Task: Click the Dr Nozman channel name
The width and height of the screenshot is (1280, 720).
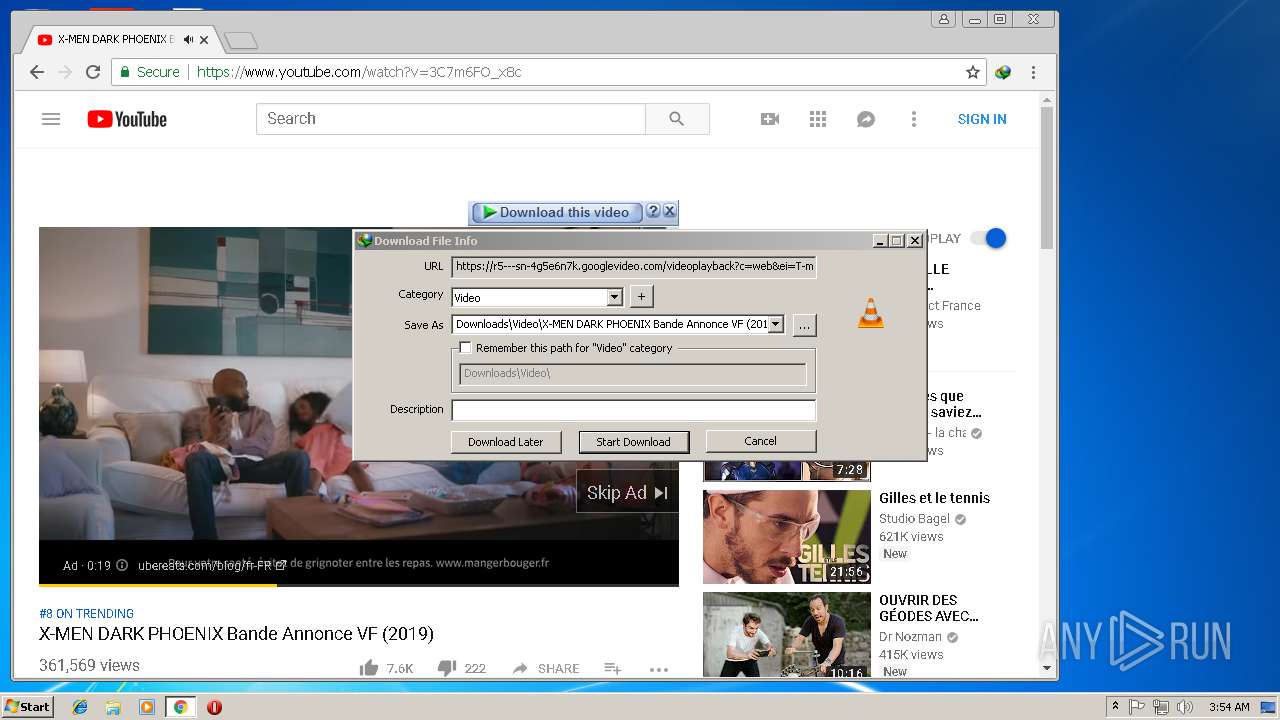Action: 910,637
